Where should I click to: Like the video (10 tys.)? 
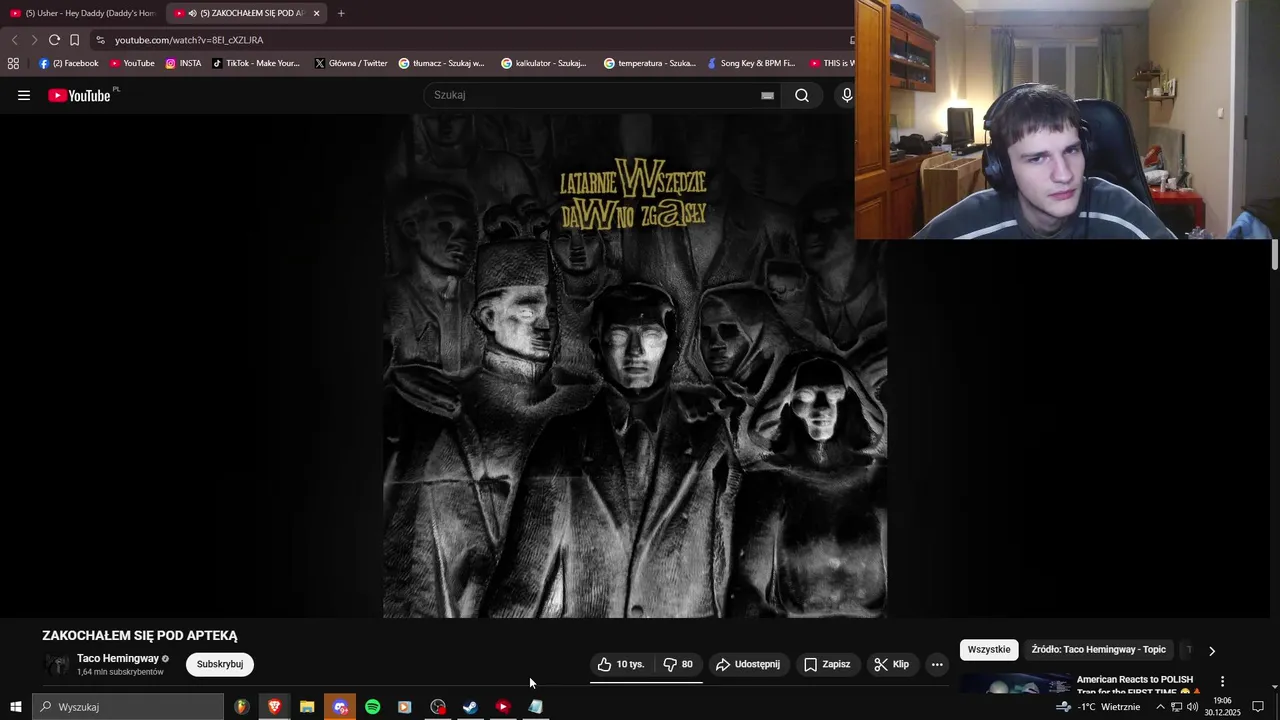pos(621,664)
